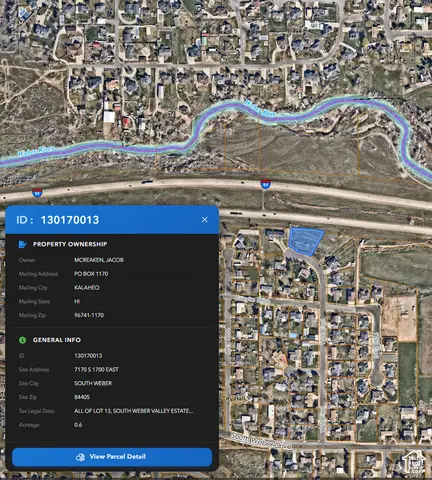Viewport: 432px width, 480px height.
Task: Click the Weber River label at left edge
Action: [36, 151]
